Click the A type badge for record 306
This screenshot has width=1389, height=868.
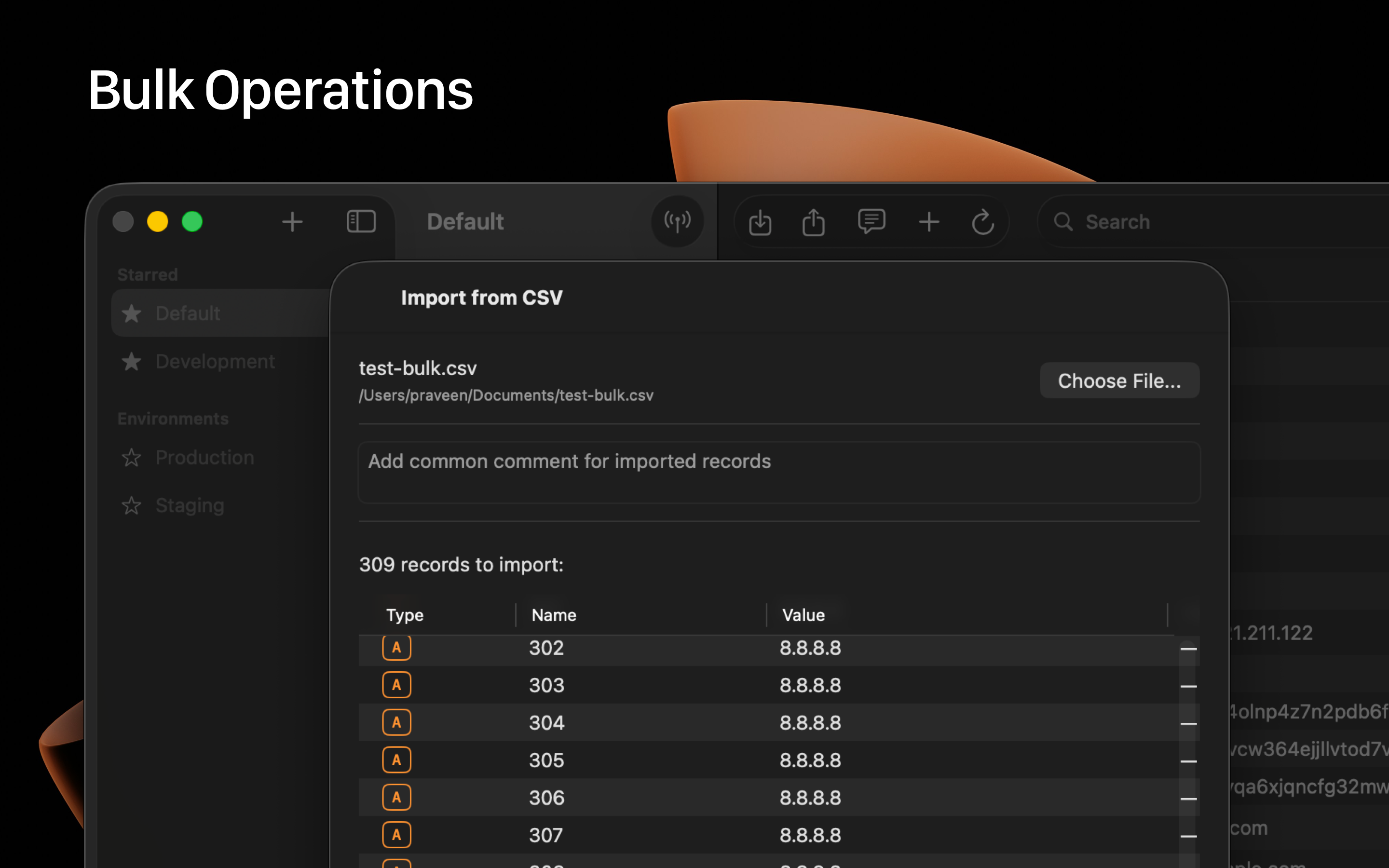point(396,798)
